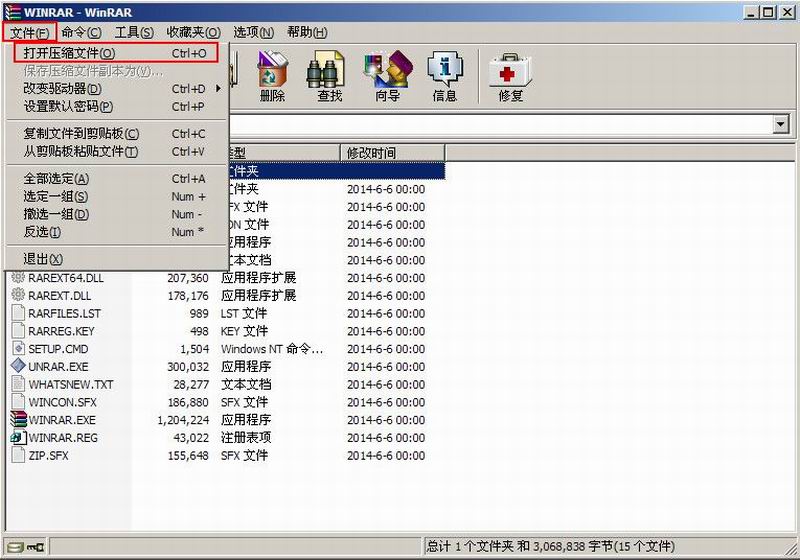The image size is (800, 560).
Task: Click the 修复 (Repair) first-aid icon
Action: tap(510, 77)
